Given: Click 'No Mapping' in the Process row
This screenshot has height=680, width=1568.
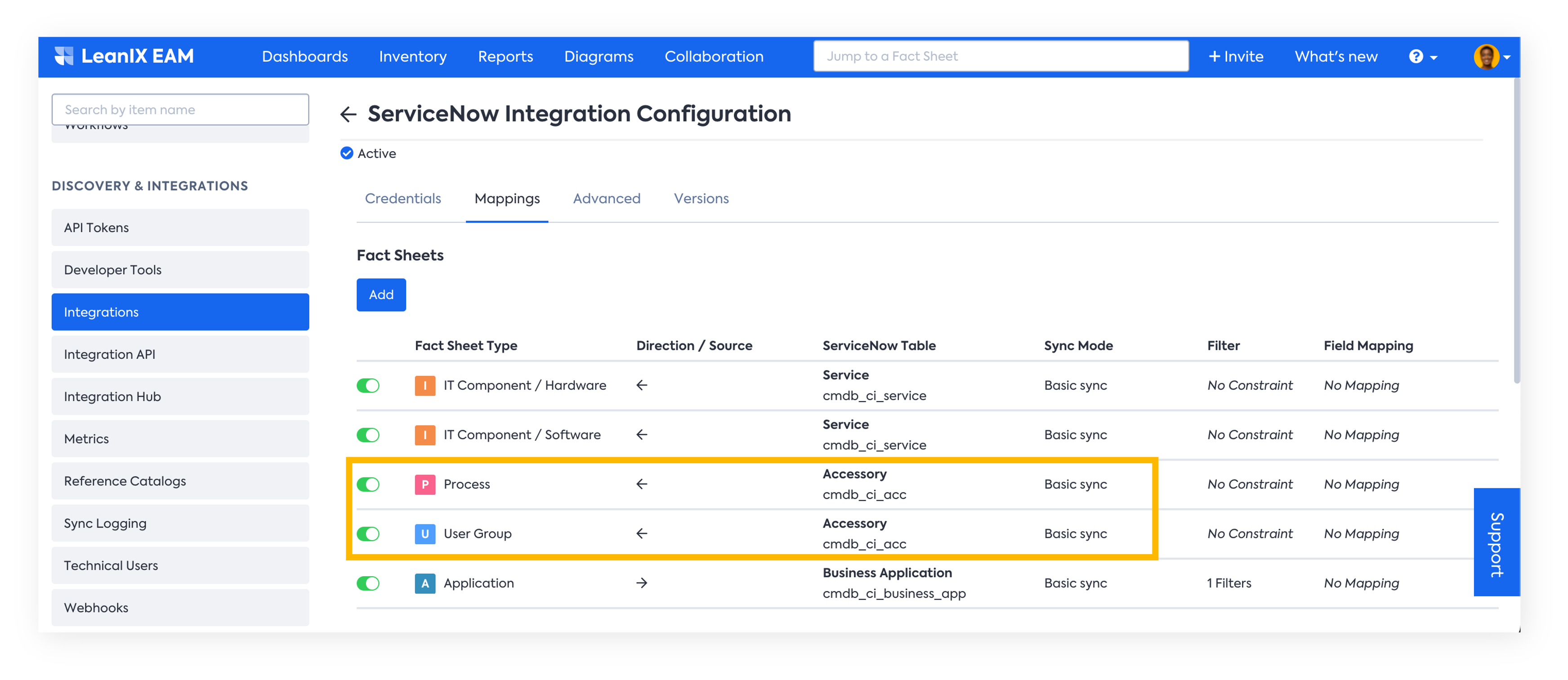Looking at the screenshot, I should click(x=1361, y=484).
